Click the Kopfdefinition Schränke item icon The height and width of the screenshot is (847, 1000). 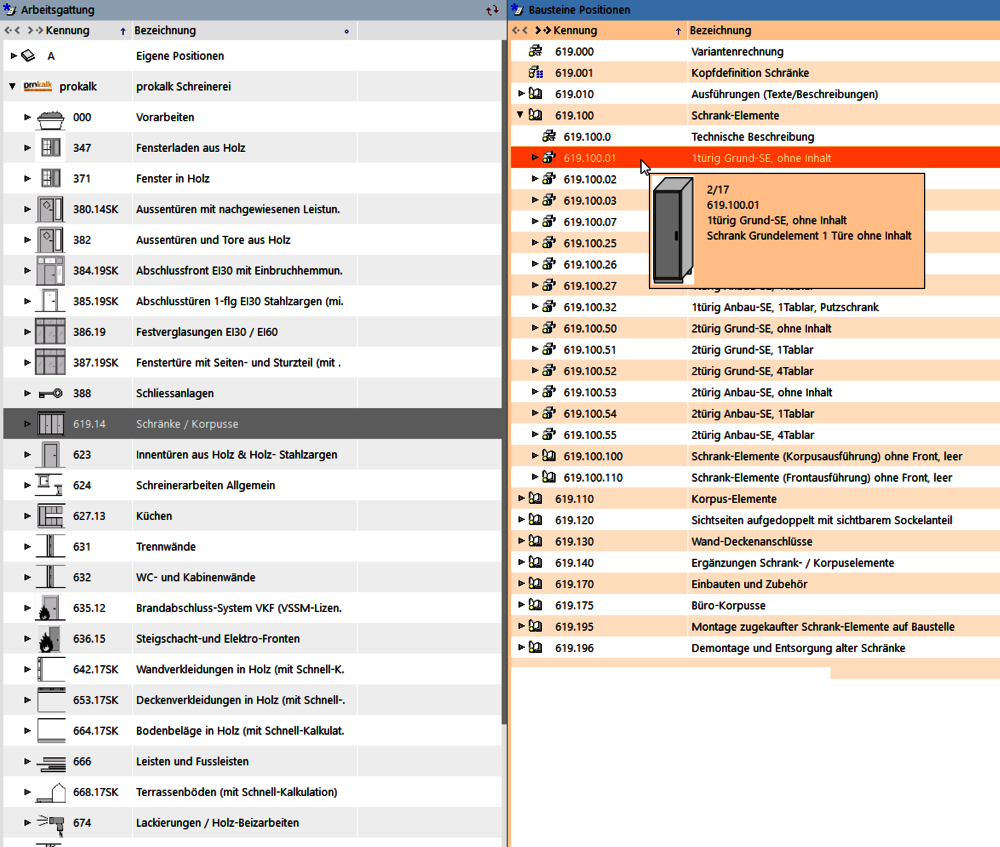pyautogui.click(x=535, y=73)
